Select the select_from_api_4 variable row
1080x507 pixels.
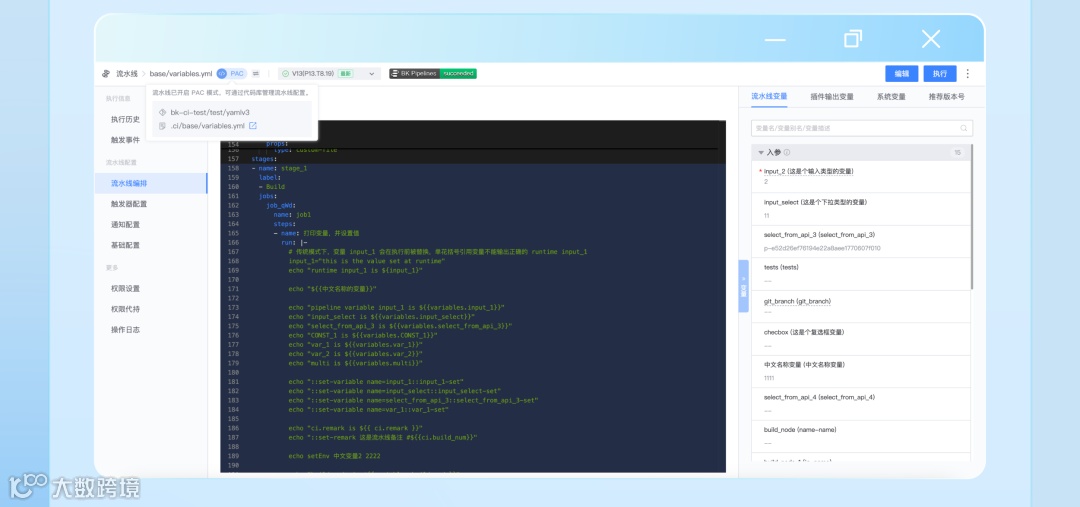[x=861, y=404]
